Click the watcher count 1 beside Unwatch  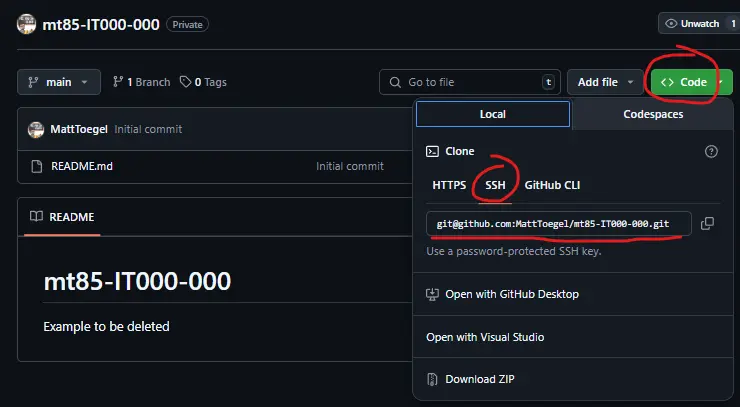(x=733, y=24)
